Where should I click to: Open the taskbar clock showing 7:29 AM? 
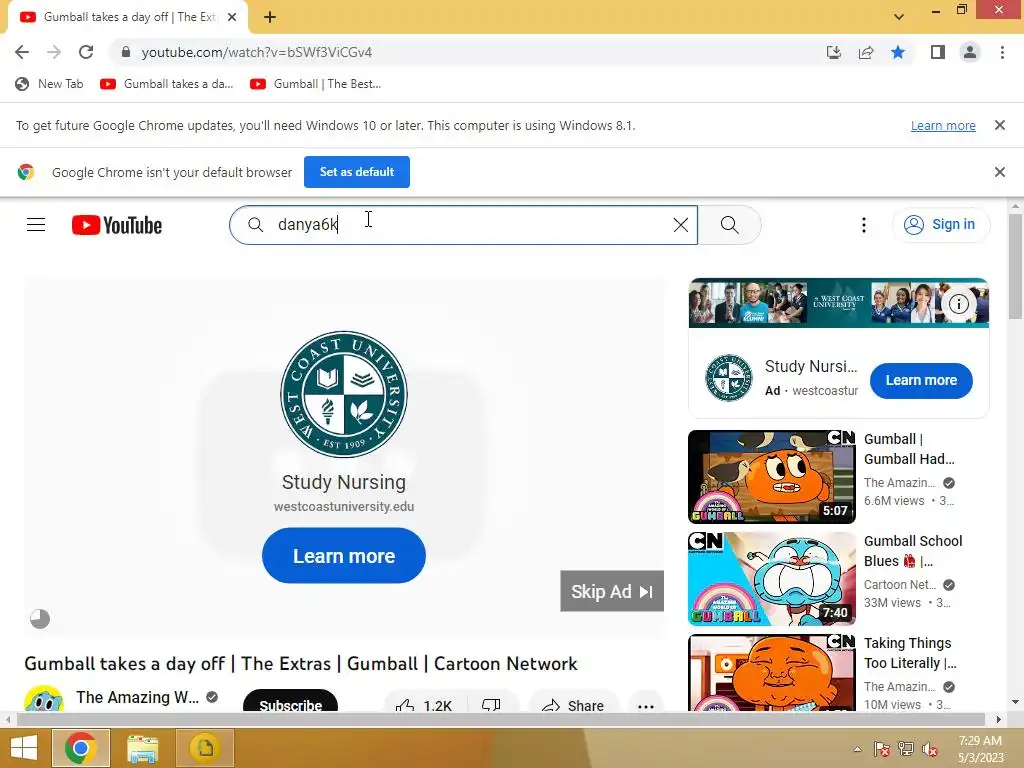pyautogui.click(x=980, y=748)
